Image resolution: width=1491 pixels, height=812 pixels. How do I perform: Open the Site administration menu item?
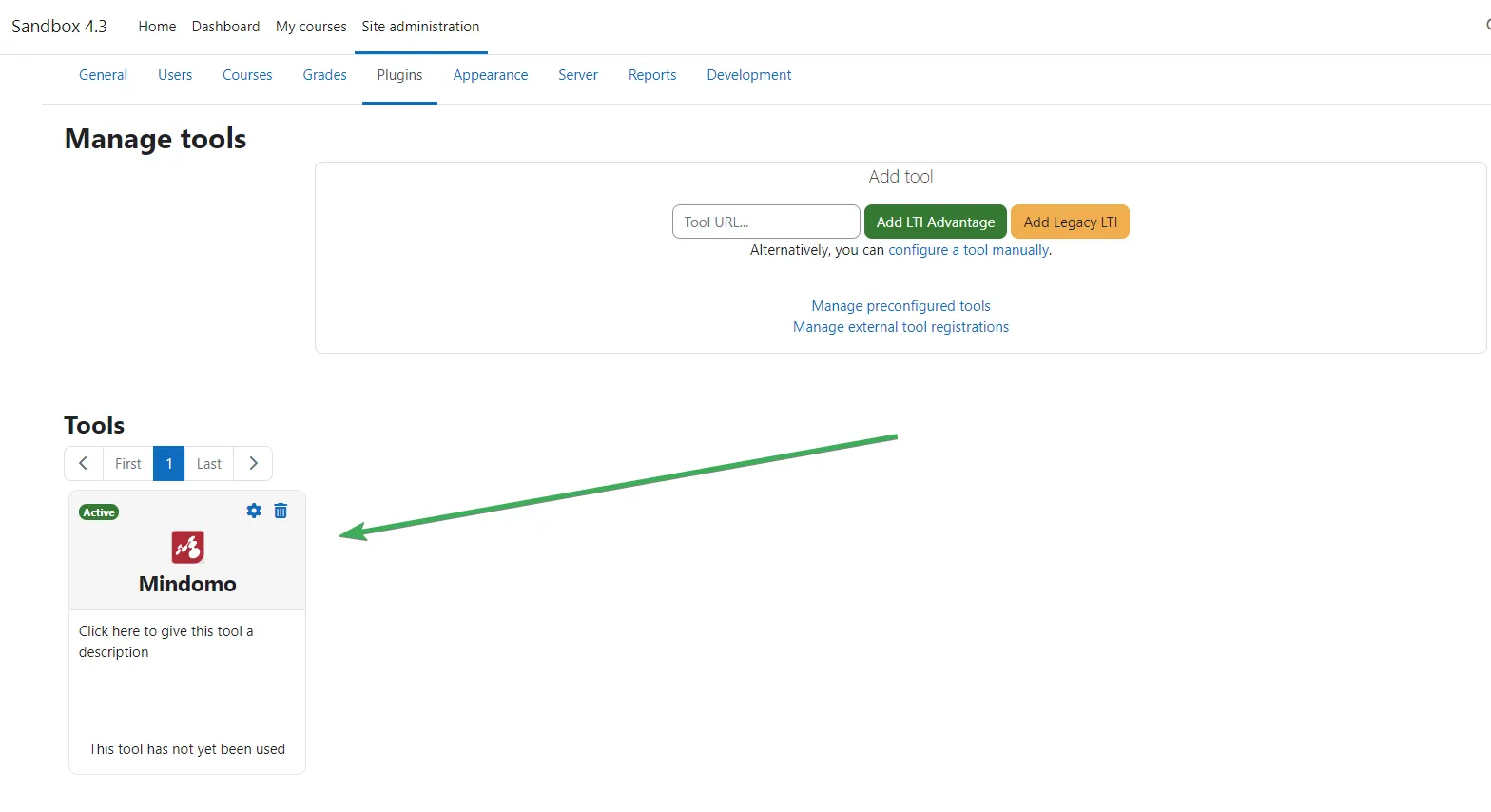420,27
